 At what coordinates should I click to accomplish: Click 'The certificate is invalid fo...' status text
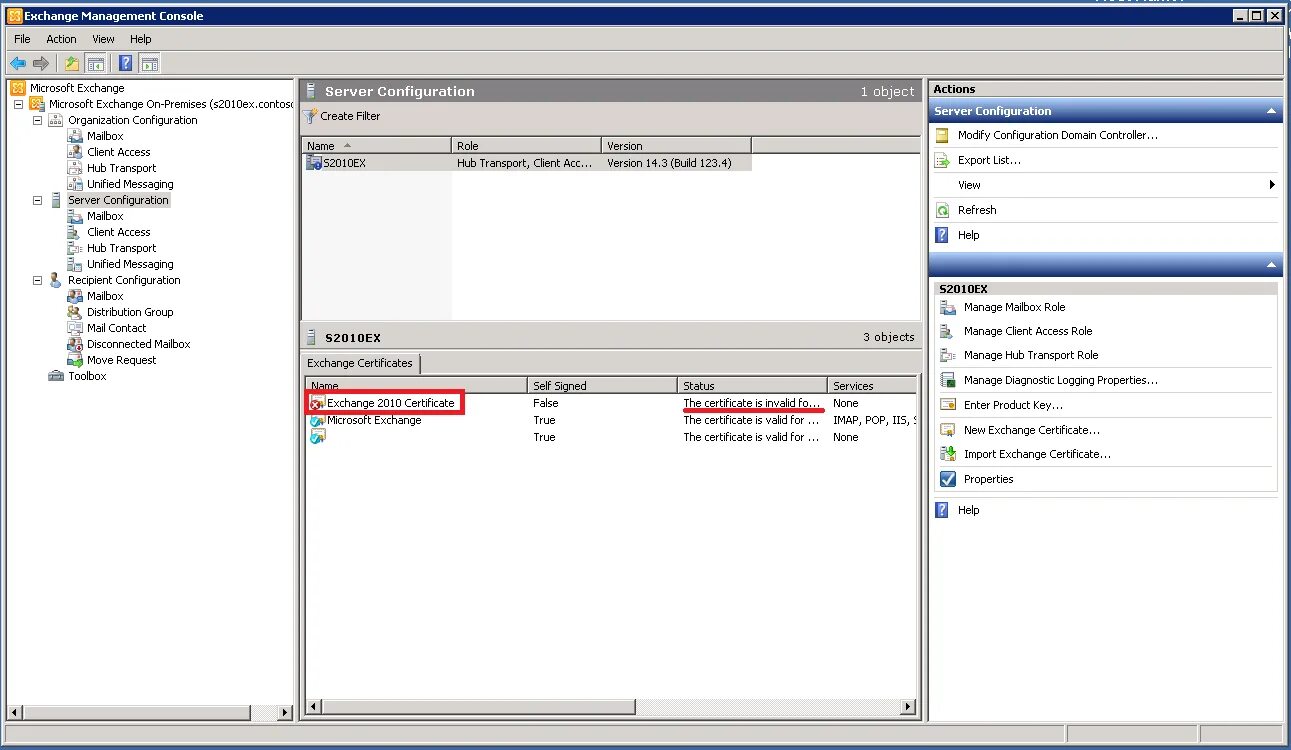click(x=752, y=403)
